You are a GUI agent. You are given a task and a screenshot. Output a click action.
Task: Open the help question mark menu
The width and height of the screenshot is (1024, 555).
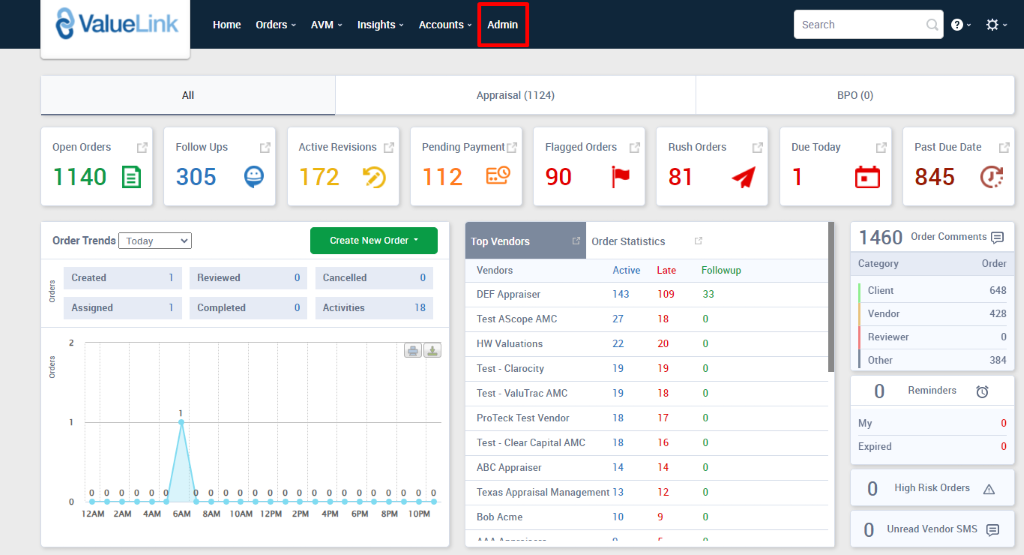tap(961, 25)
